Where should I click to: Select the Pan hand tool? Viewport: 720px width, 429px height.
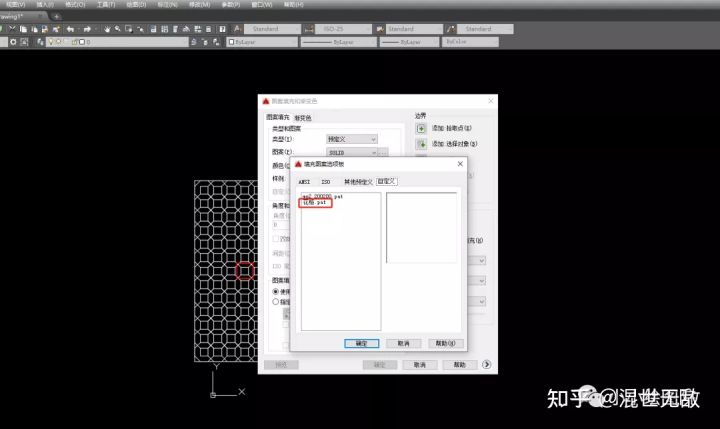107,29
